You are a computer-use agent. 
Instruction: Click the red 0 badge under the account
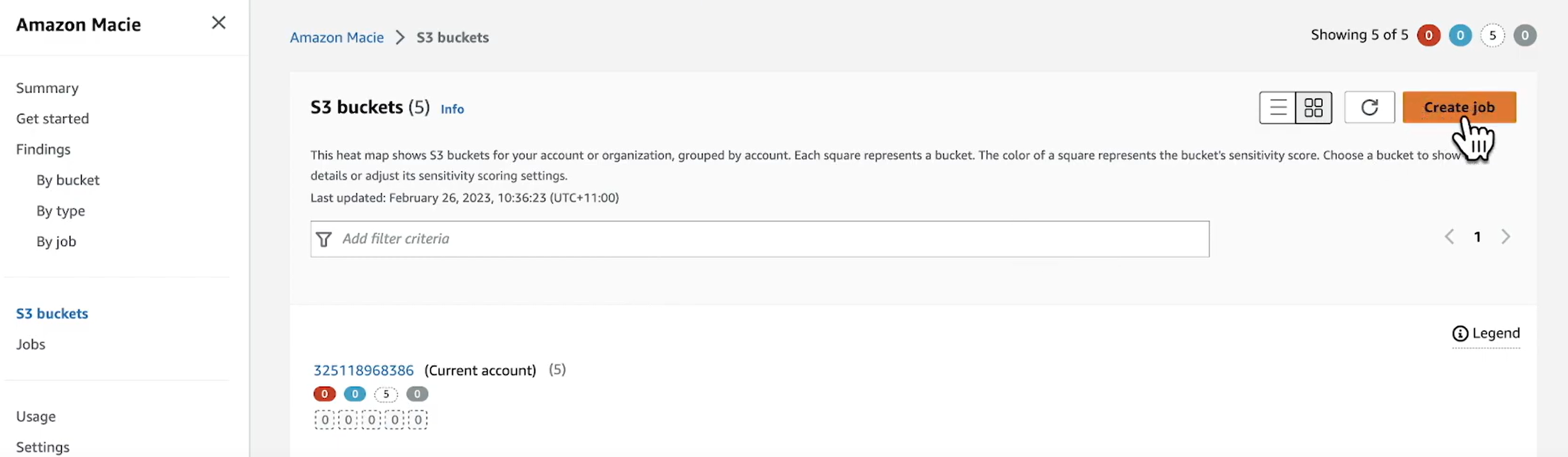point(325,394)
